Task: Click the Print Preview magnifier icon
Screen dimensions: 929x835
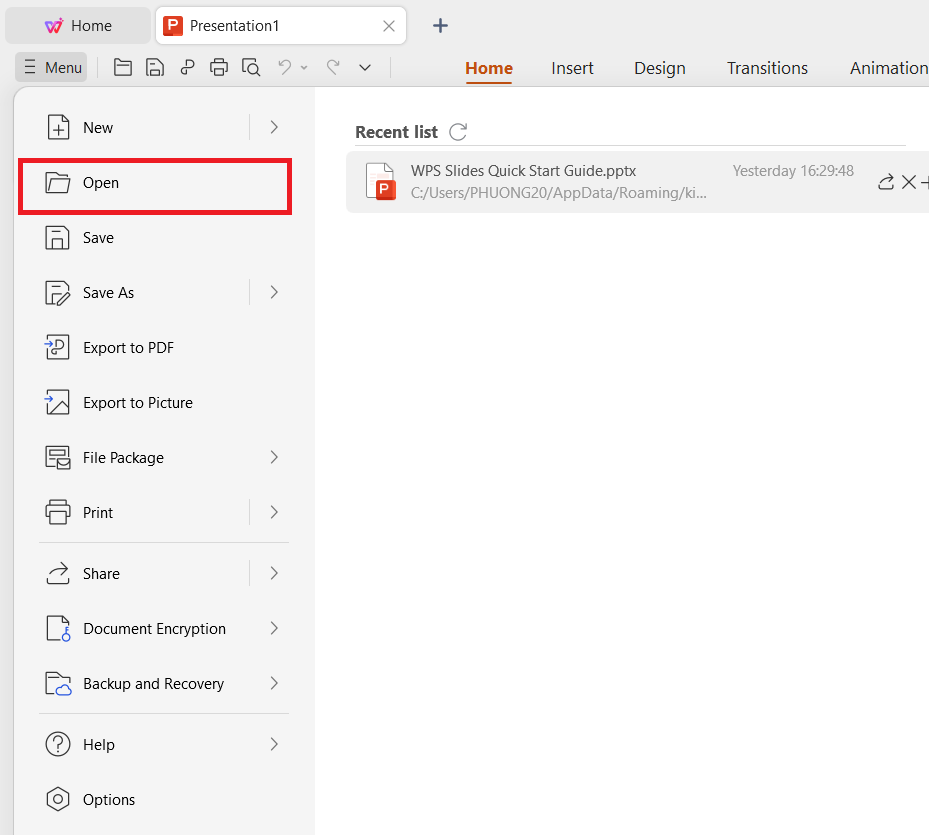Action: [251, 68]
